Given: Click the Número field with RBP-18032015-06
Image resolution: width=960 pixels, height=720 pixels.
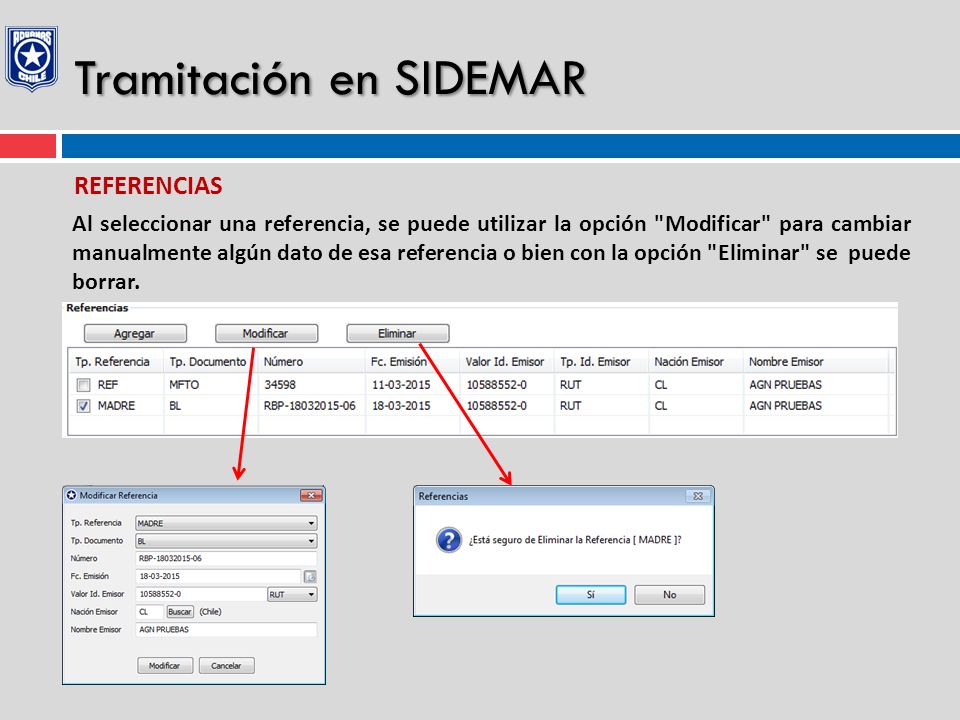Looking at the screenshot, I should tap(226, 558).
